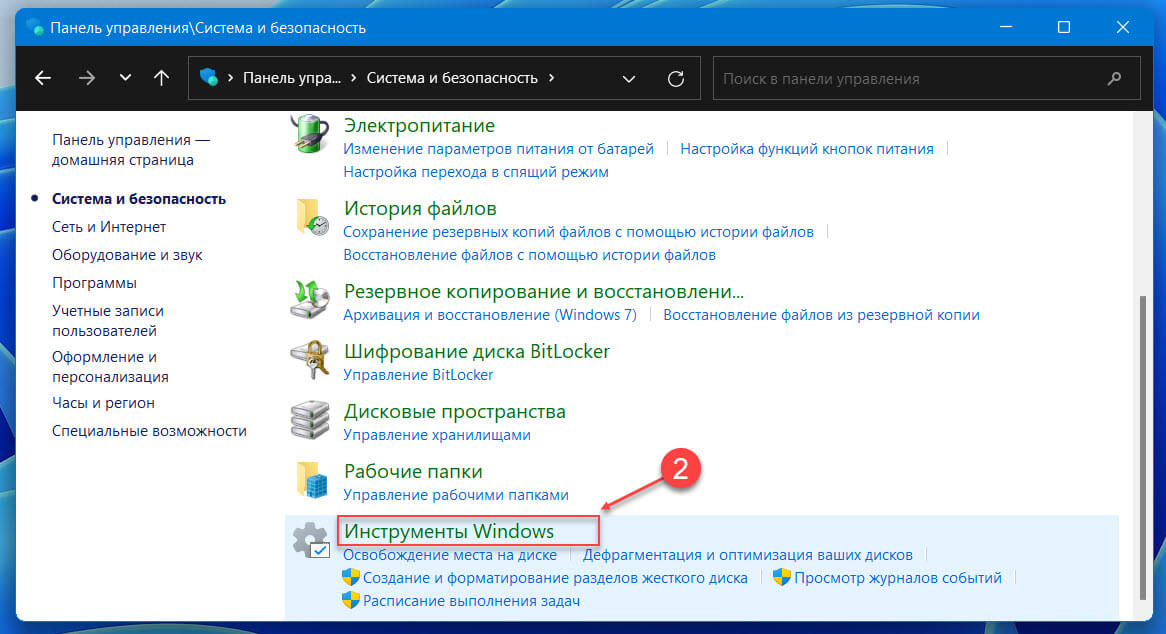Open 'Просмотр журналов событий' link
Viewport: 1166px width, 634px height.
pos(898,578)
